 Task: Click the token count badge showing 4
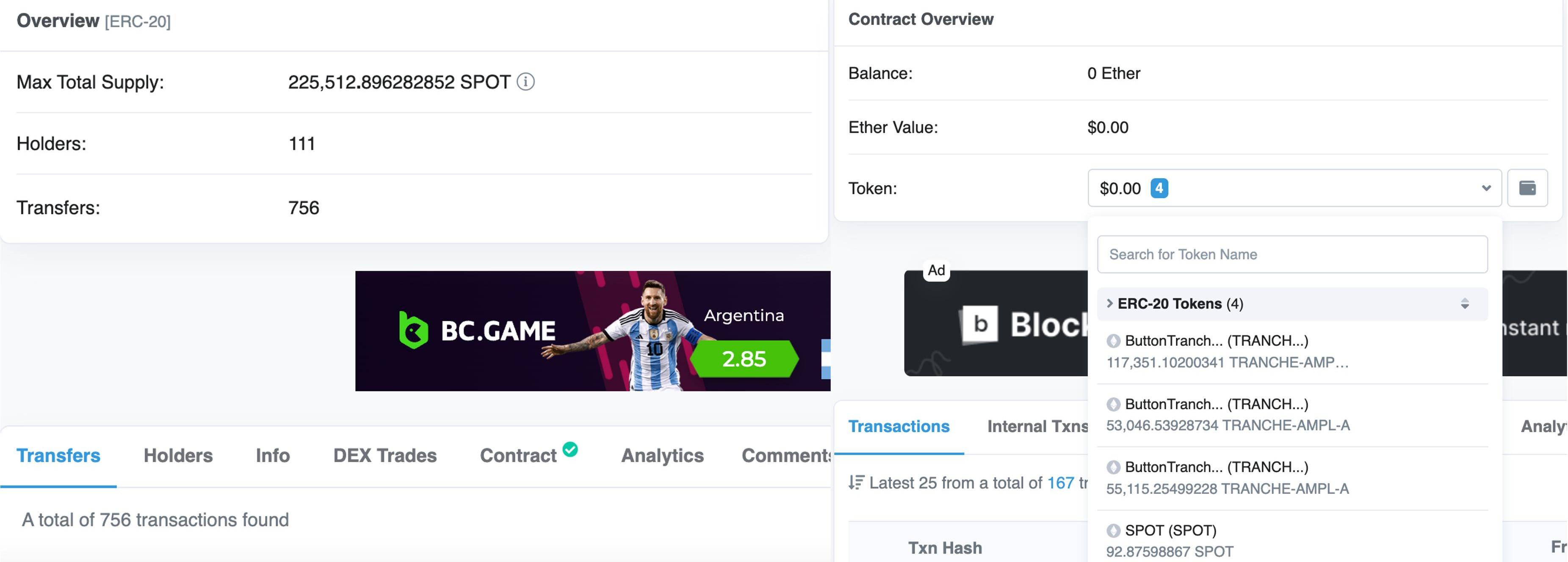(x=1159, y=188)
